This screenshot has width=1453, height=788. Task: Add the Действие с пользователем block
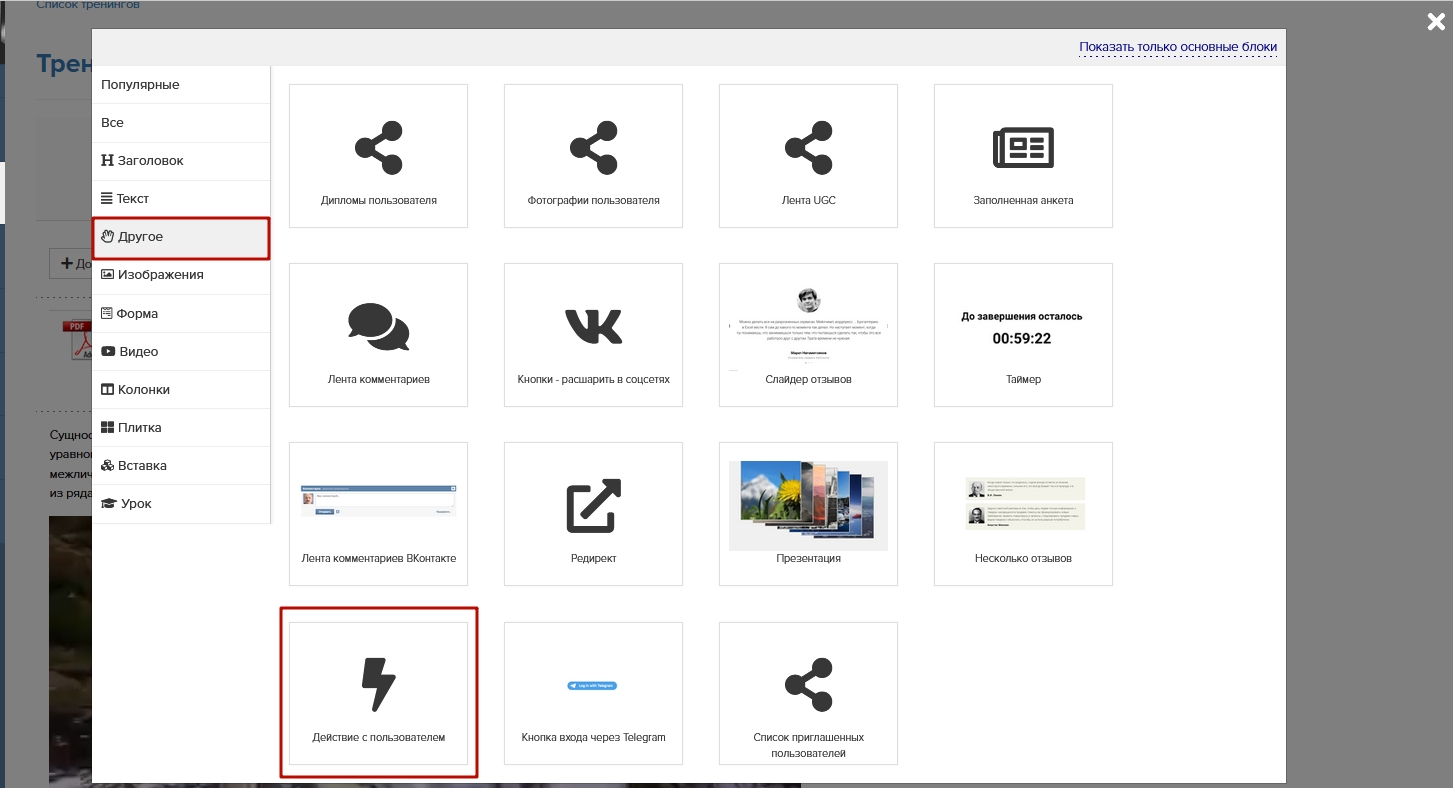coord(378,693)
